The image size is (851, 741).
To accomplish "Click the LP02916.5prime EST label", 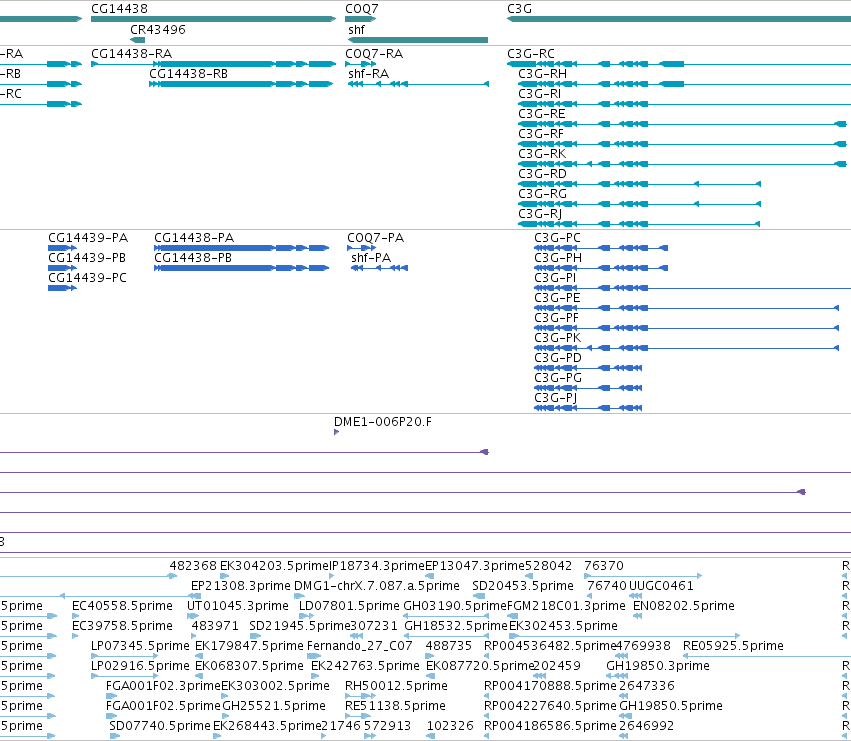I will 140,666.
